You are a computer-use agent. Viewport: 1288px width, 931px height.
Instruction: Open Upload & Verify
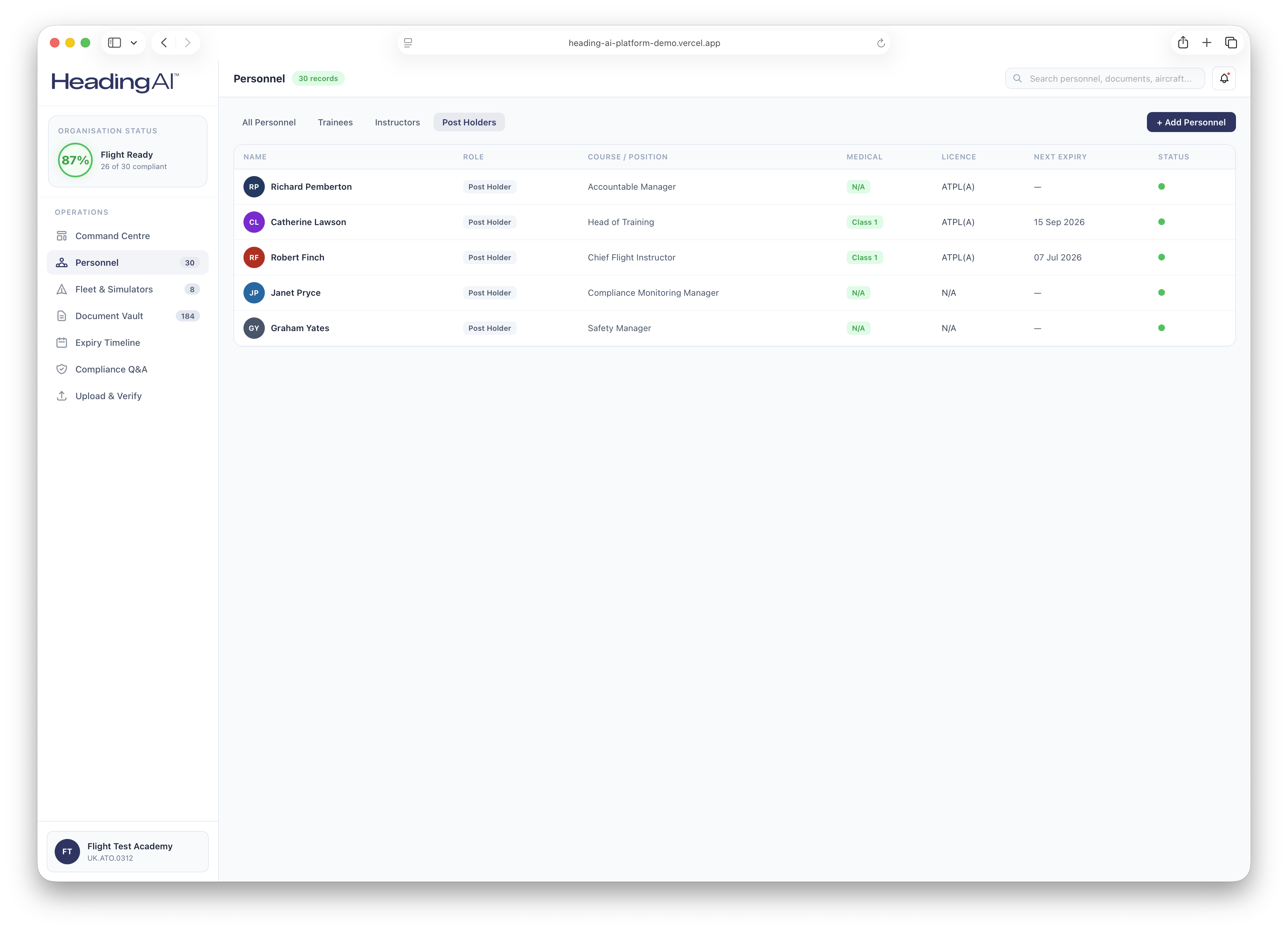tap(108, 396)
